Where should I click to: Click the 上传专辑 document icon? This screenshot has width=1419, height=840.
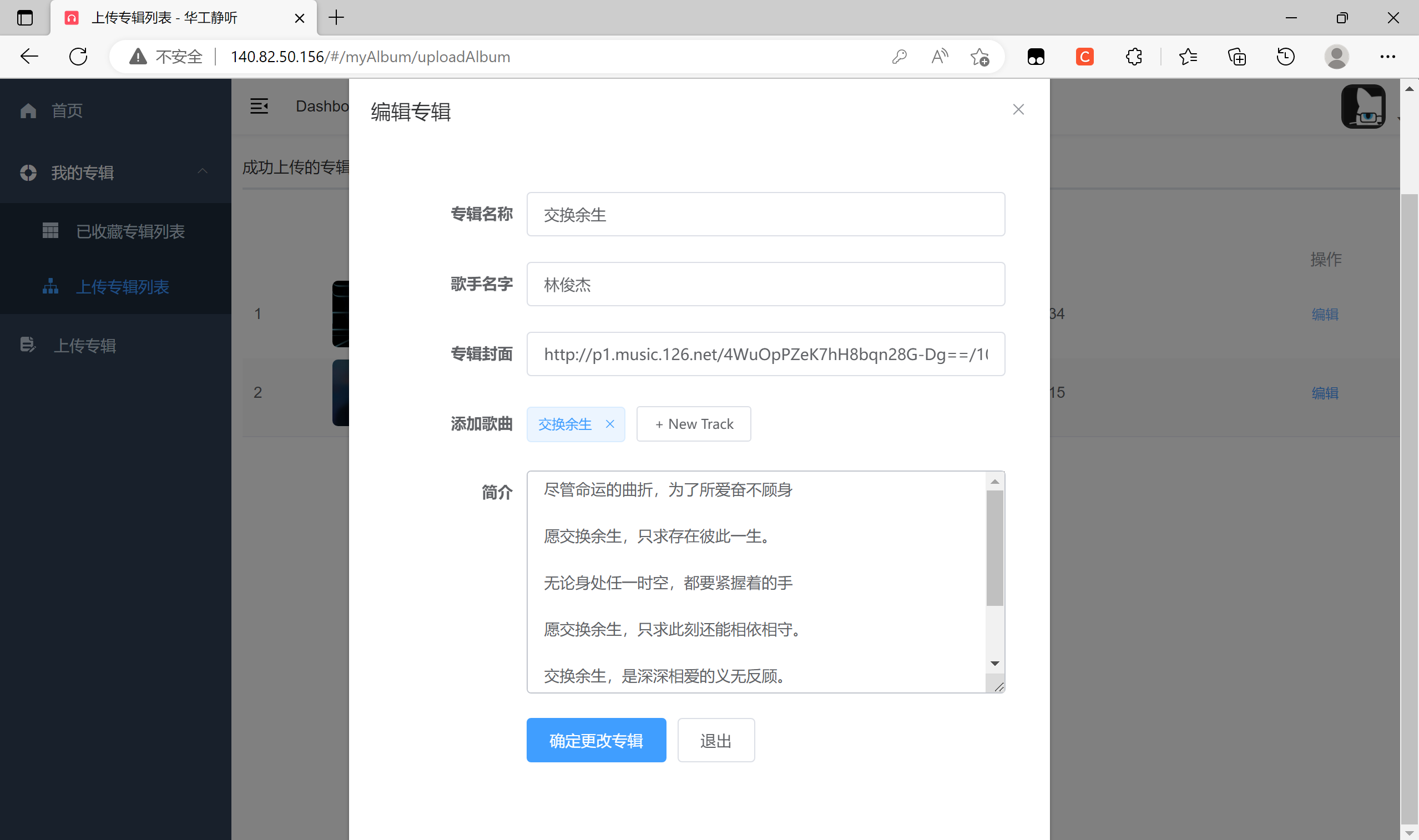pyautogui.click(x=28, y=345)
